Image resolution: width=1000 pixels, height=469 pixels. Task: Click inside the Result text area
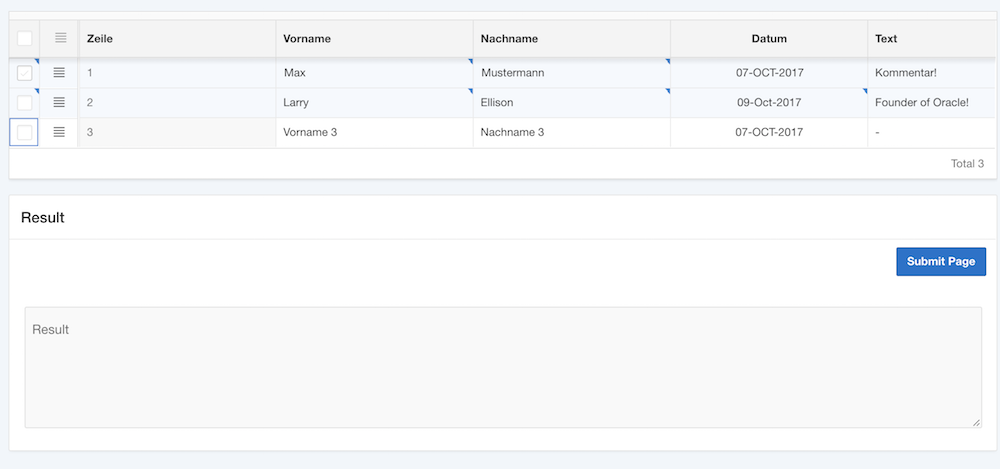[503, 367]
